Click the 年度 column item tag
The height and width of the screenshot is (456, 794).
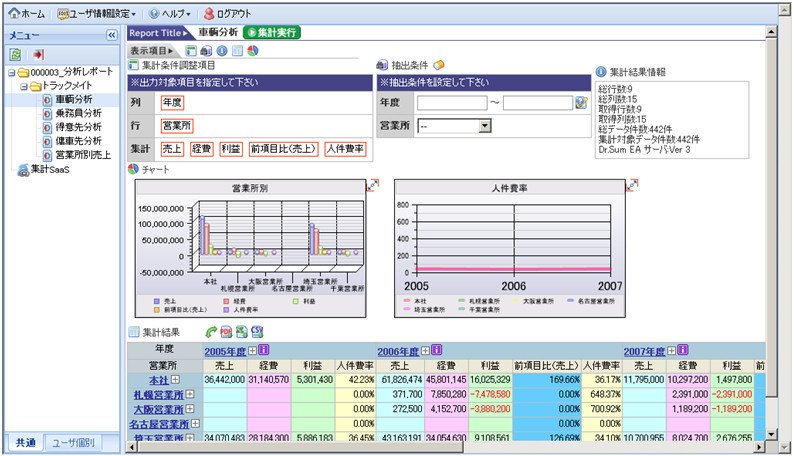(x=172, y=103)
